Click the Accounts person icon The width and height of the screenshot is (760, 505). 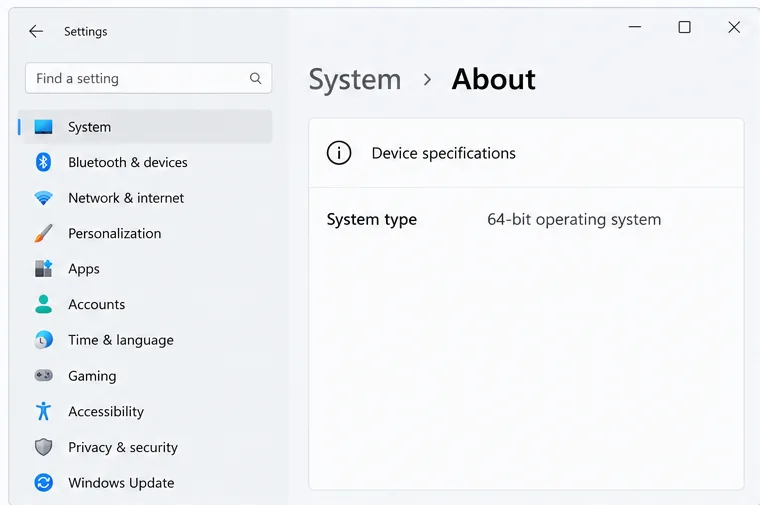coord(43,304)
